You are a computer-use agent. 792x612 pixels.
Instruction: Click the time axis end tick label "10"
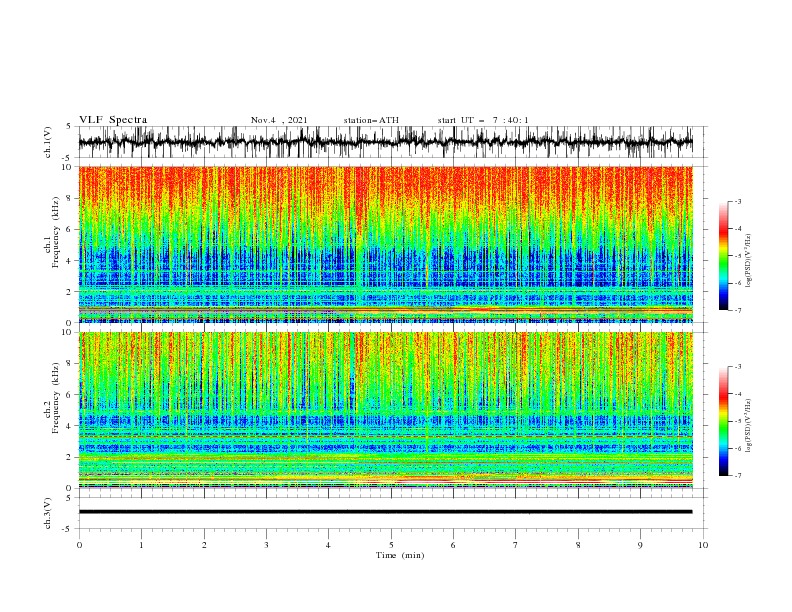(703, 545)
